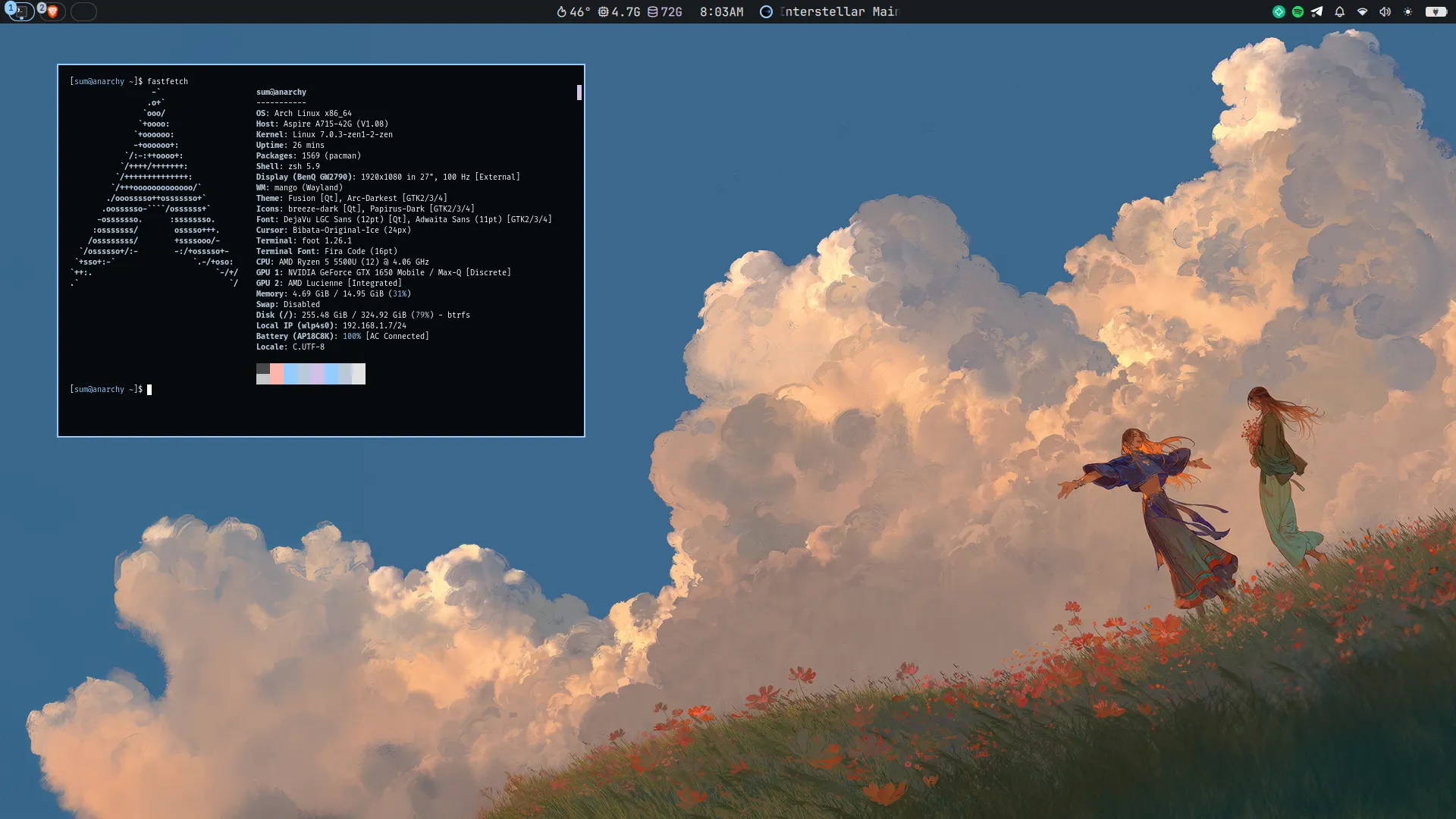Click the Kernel: Linux 7.0.3-zen1-2-zen line

tap(325, 134)
